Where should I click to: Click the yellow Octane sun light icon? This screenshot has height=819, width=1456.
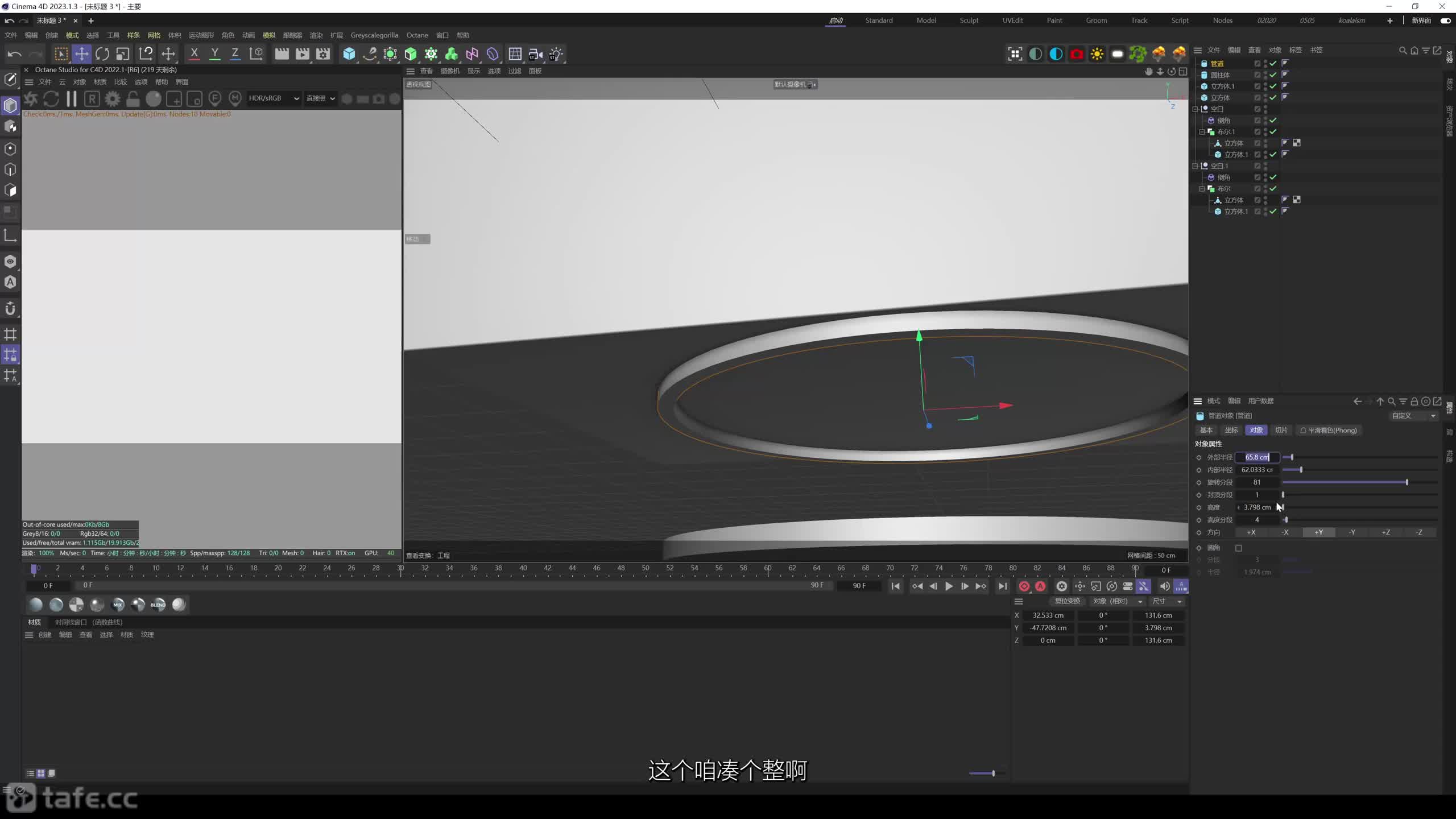[x=1097, y=54]
